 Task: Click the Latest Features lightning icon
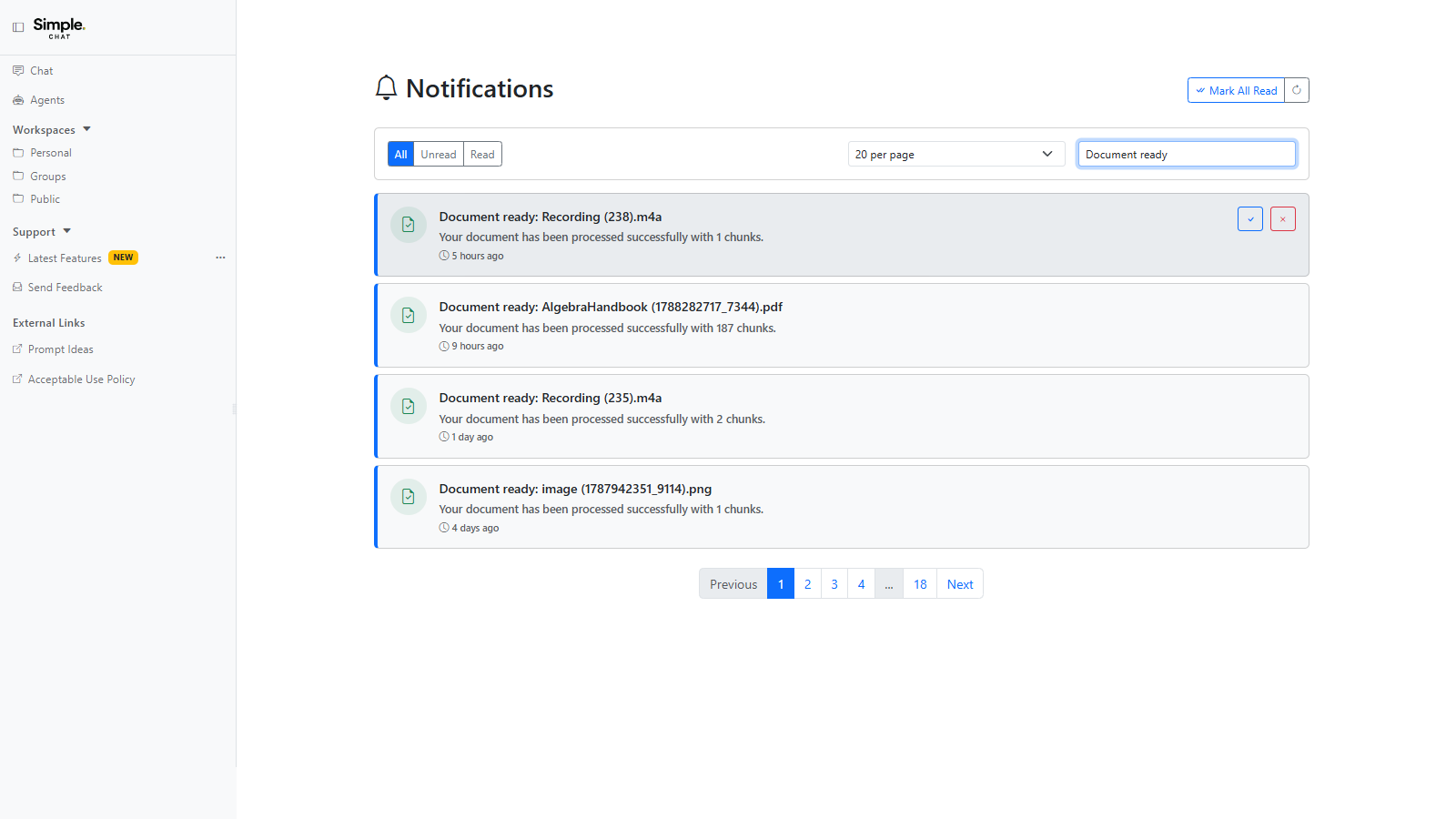(x=17, y=258)
